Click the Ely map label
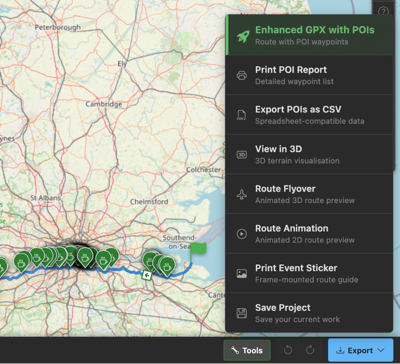Image resolution: width=400 pixels, height=364 pixels. (122, 64)
